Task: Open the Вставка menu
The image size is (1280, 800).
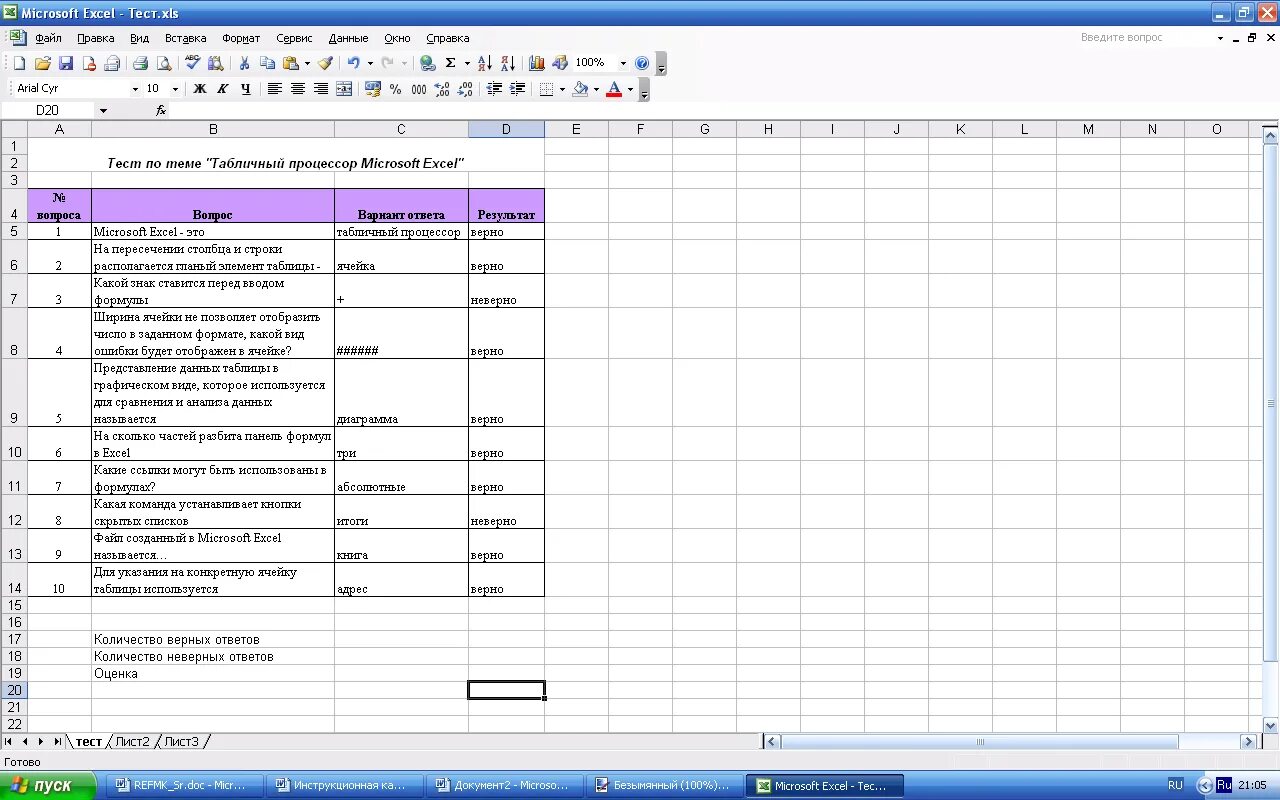Action: point(186,38)
